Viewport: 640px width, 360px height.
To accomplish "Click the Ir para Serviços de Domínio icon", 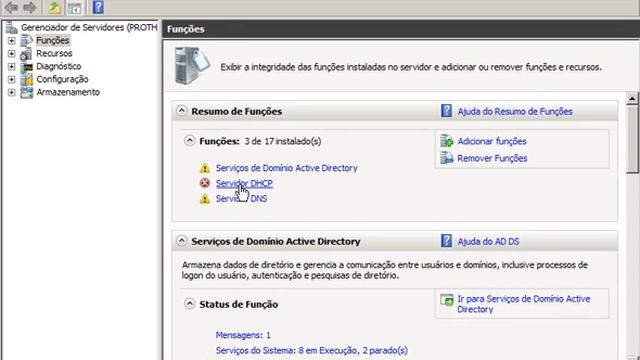I will click(447, 300).
